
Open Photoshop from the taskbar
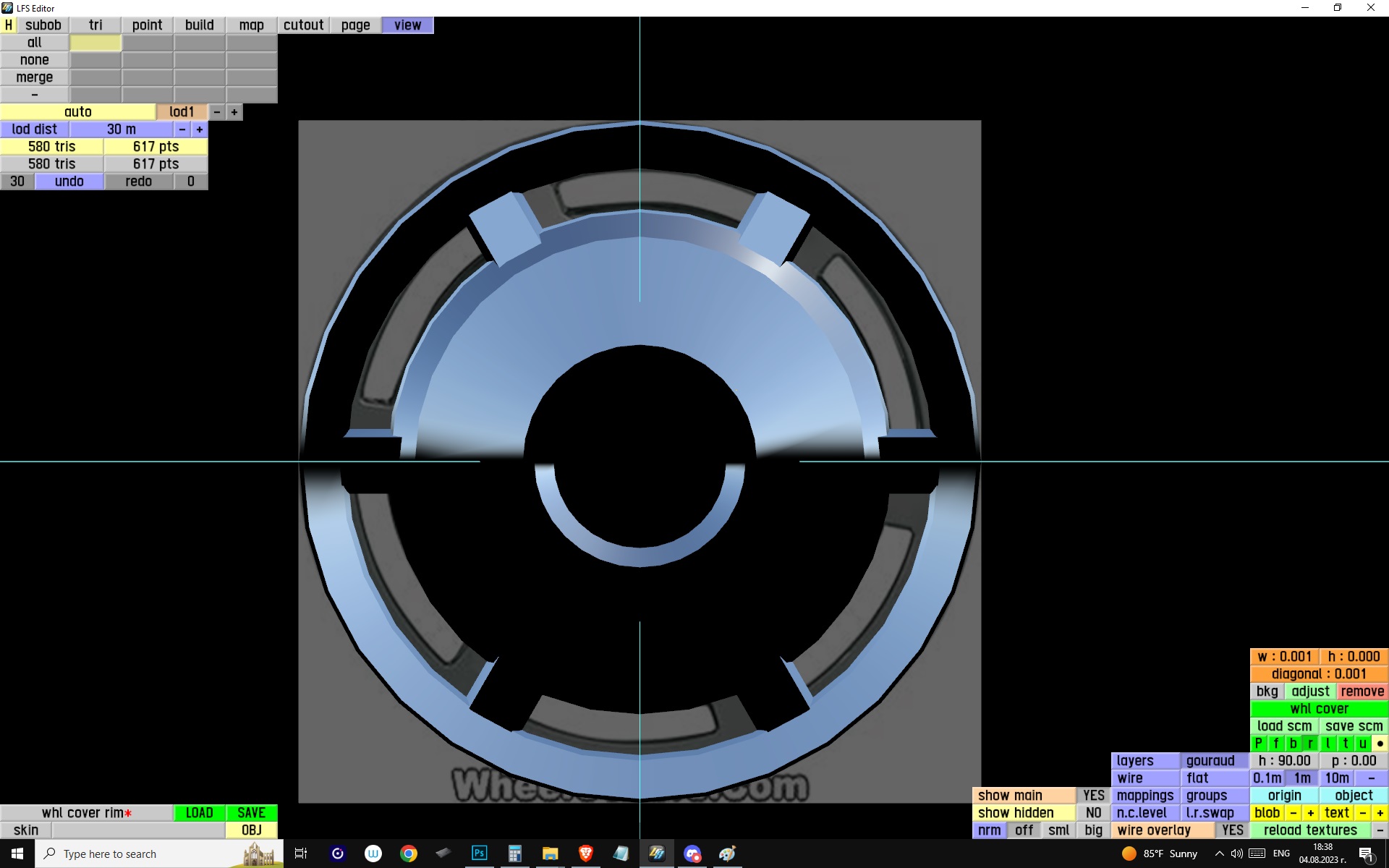pyautogui.click(x=479, y=854)
